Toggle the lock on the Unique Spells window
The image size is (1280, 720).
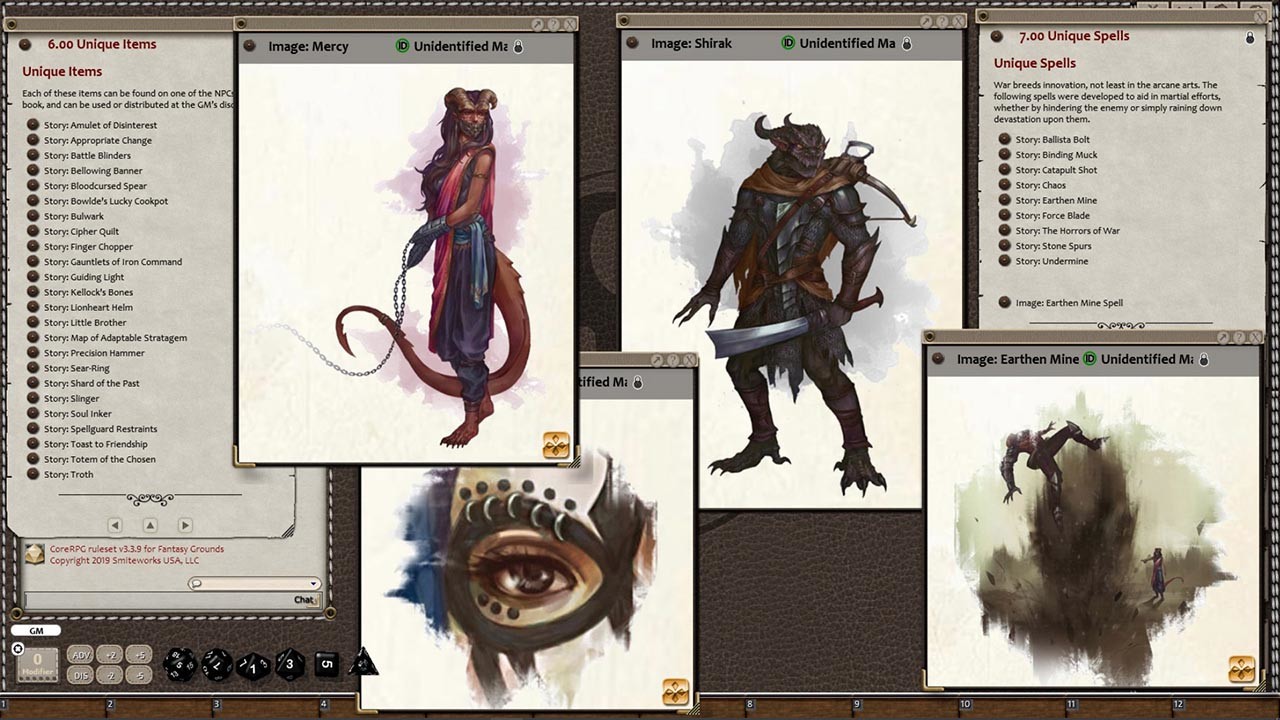[1249, 36]
